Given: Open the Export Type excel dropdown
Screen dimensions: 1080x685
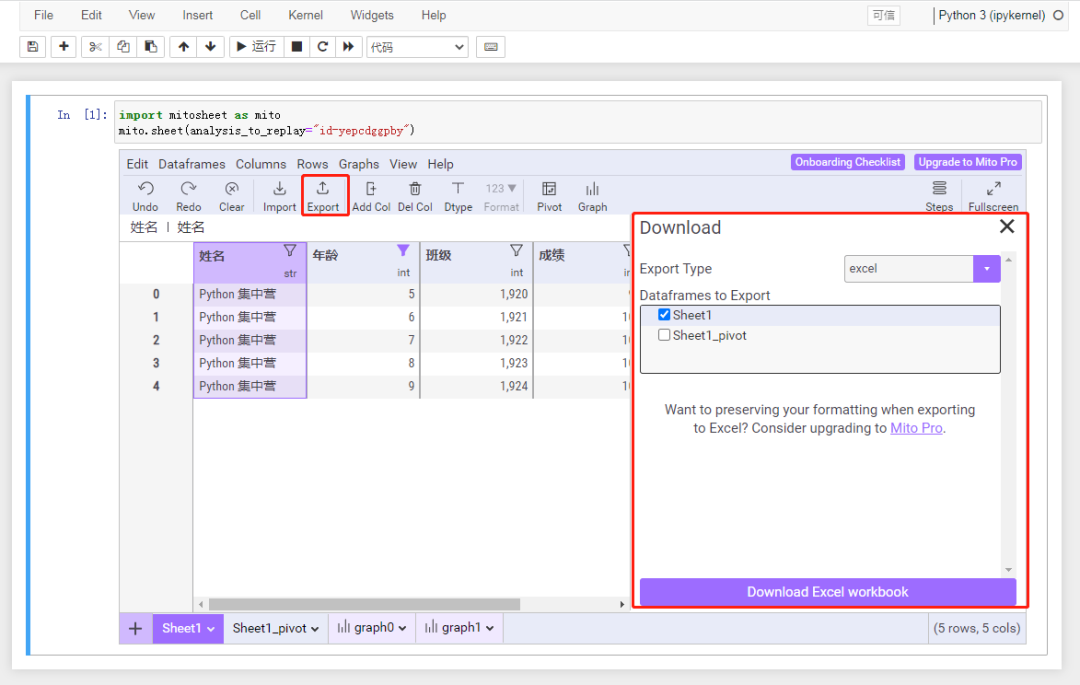Looking at the screenshot, I should (922, 268).
